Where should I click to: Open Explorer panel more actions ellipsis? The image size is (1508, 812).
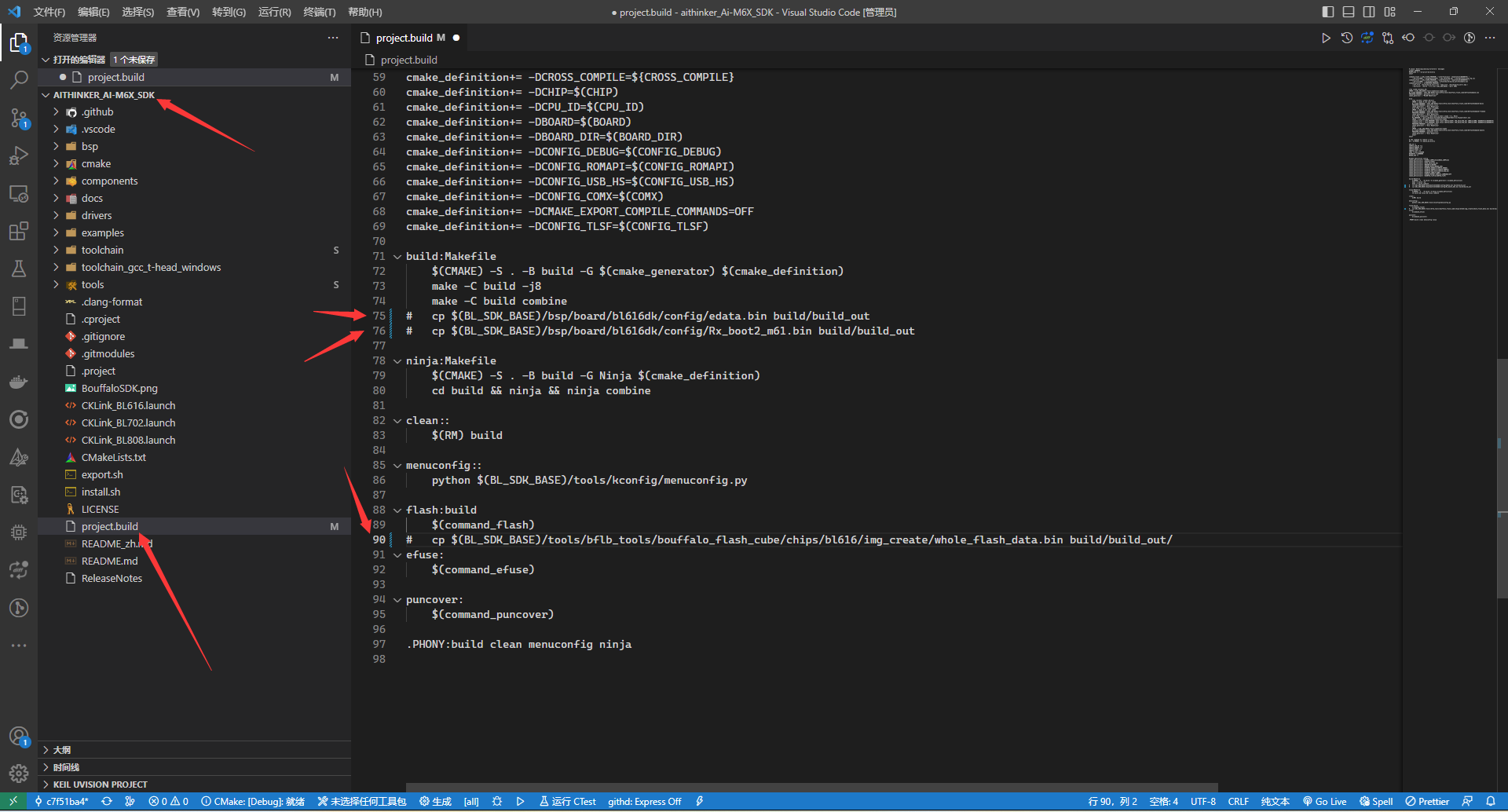(333, 38)
